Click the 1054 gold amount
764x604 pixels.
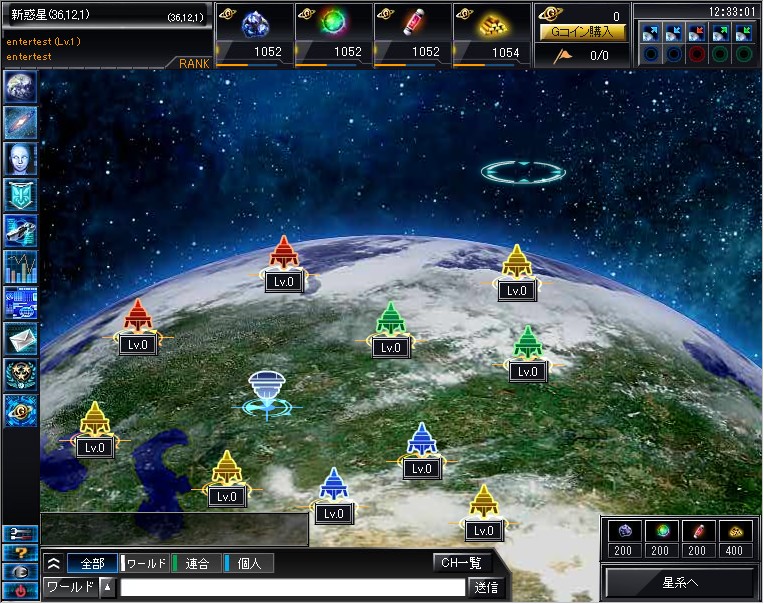point(505,52)
